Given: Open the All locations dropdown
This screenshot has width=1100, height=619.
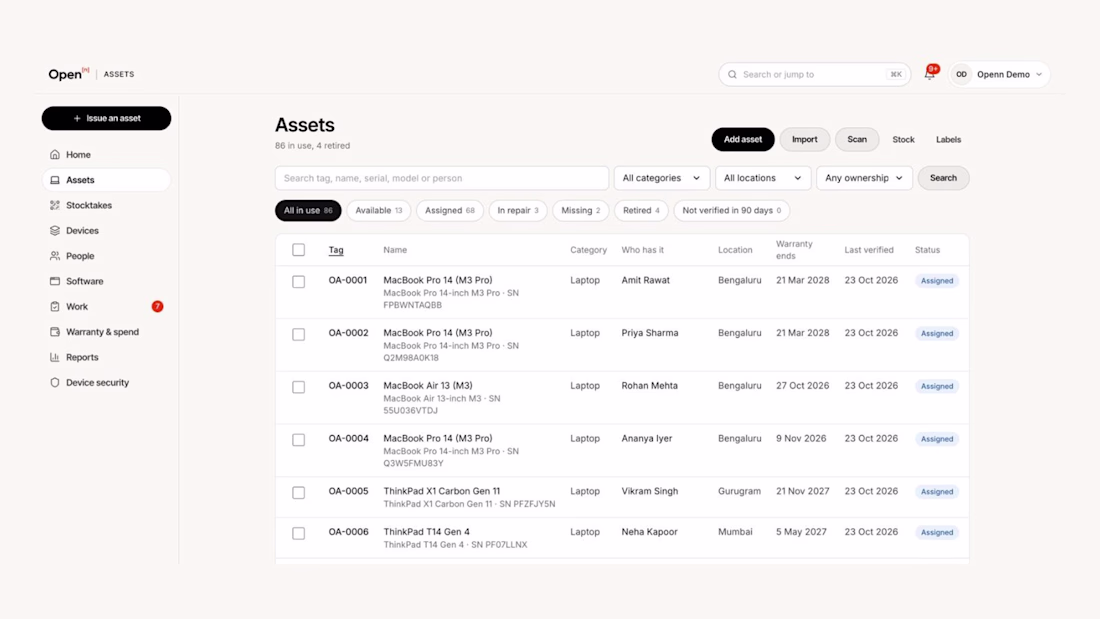Looking at the screenshot, I should pyautogui.click(x=763, y=178).
